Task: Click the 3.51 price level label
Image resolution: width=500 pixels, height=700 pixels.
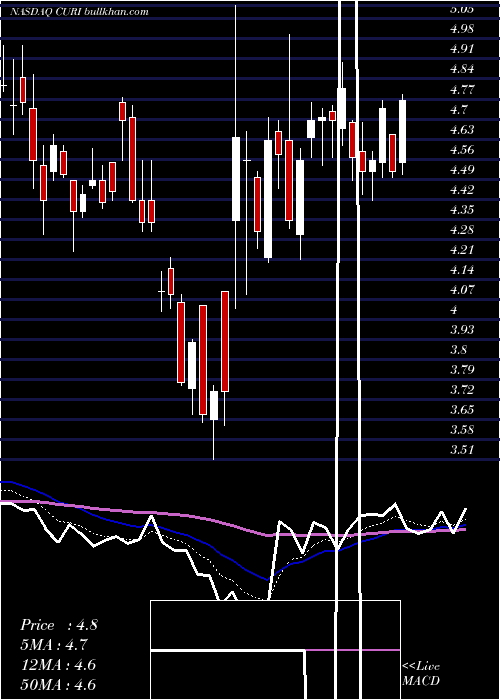Action: pyautogui.click(x=462, y=450)
